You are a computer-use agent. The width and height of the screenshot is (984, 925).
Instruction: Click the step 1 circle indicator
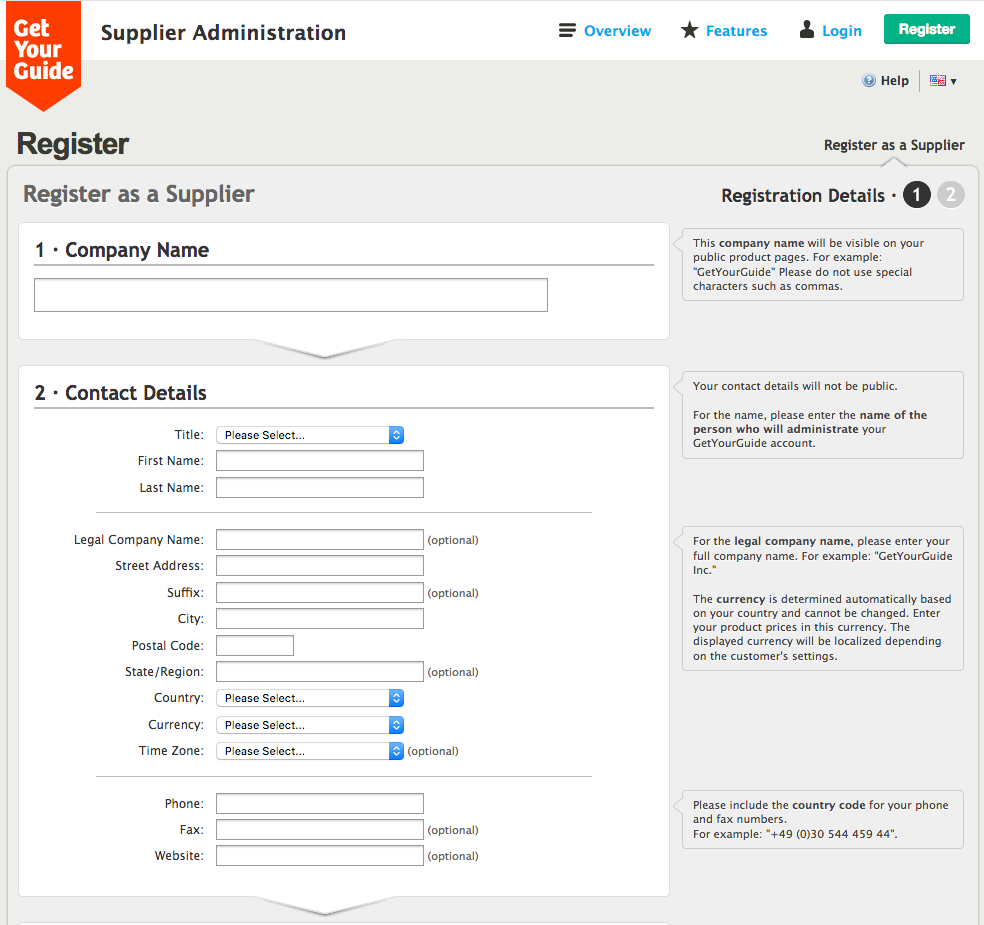click(x=917, y=195)
